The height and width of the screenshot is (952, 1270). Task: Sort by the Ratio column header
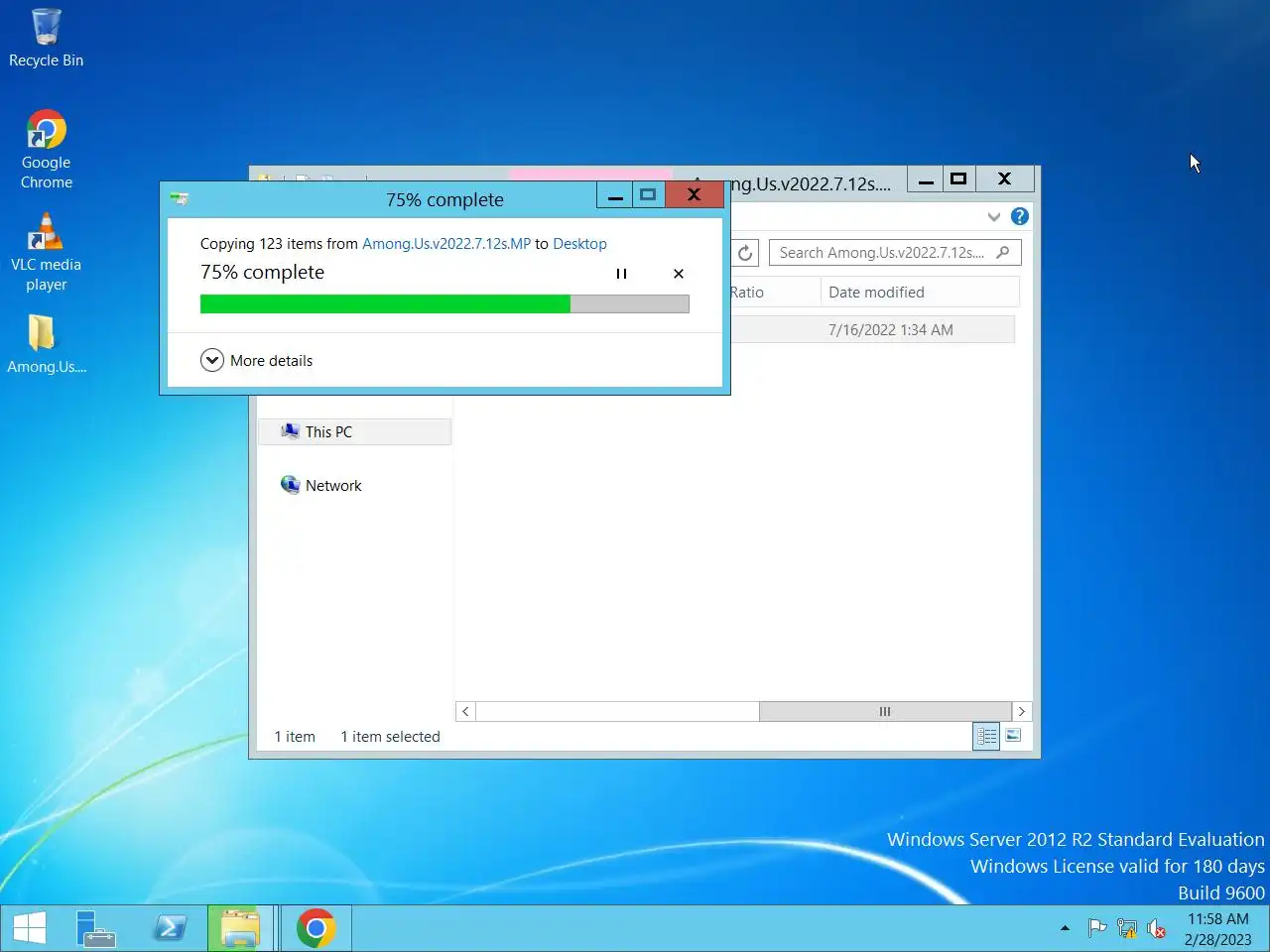[x=775, y=293]
